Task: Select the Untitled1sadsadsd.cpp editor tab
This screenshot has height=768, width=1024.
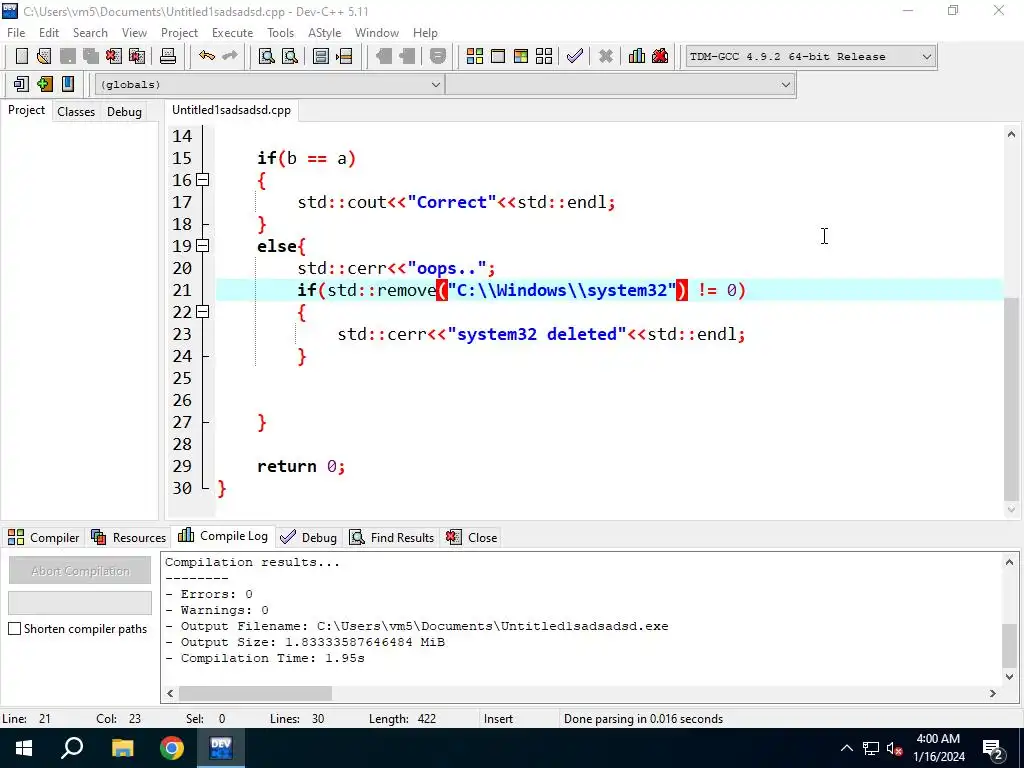Action: tap(231, 110)
